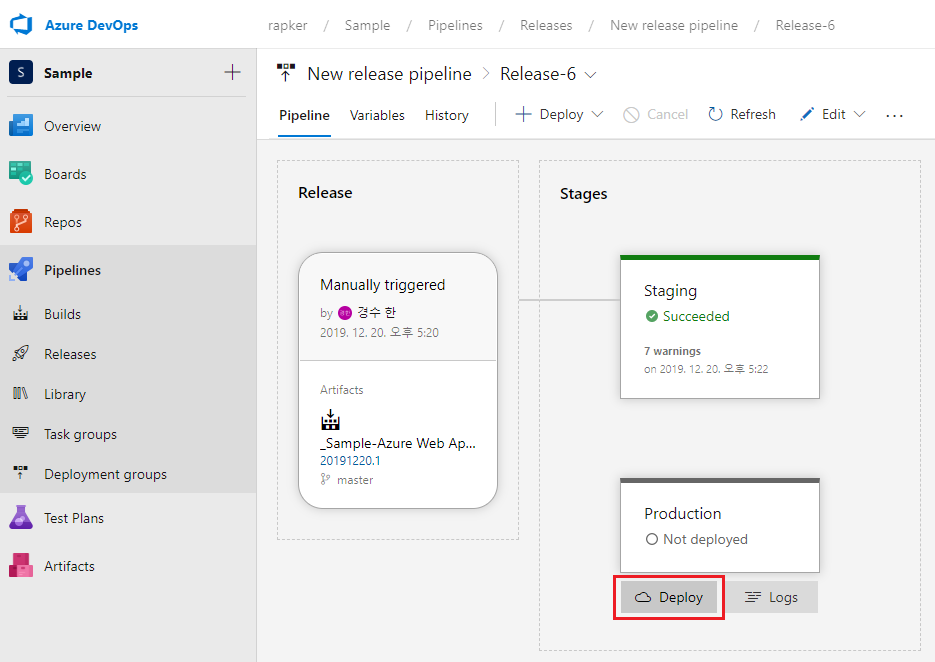
Task: Expand the Release-6 dropdown chevron
Action: click(590, 75)
